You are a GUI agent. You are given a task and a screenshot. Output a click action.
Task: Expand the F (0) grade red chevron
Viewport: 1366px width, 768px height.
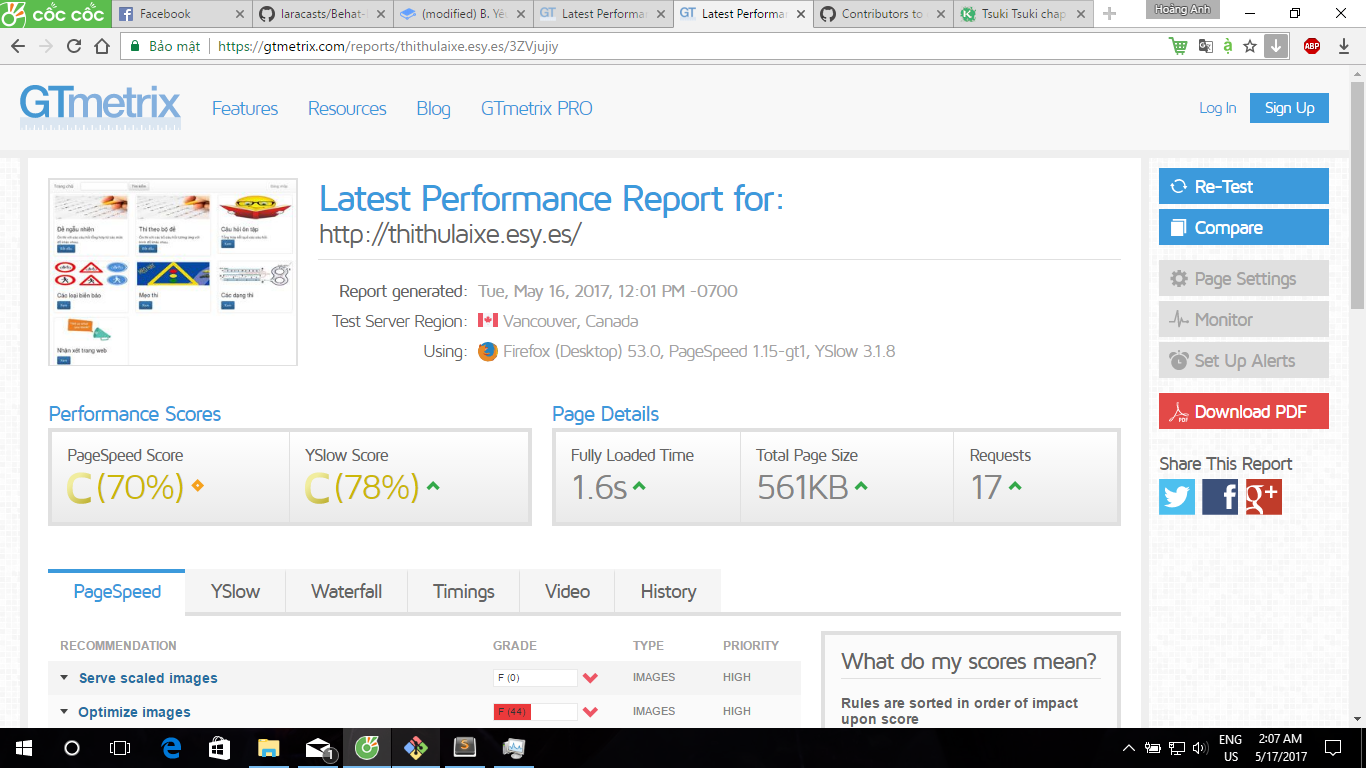pos(590,678)
